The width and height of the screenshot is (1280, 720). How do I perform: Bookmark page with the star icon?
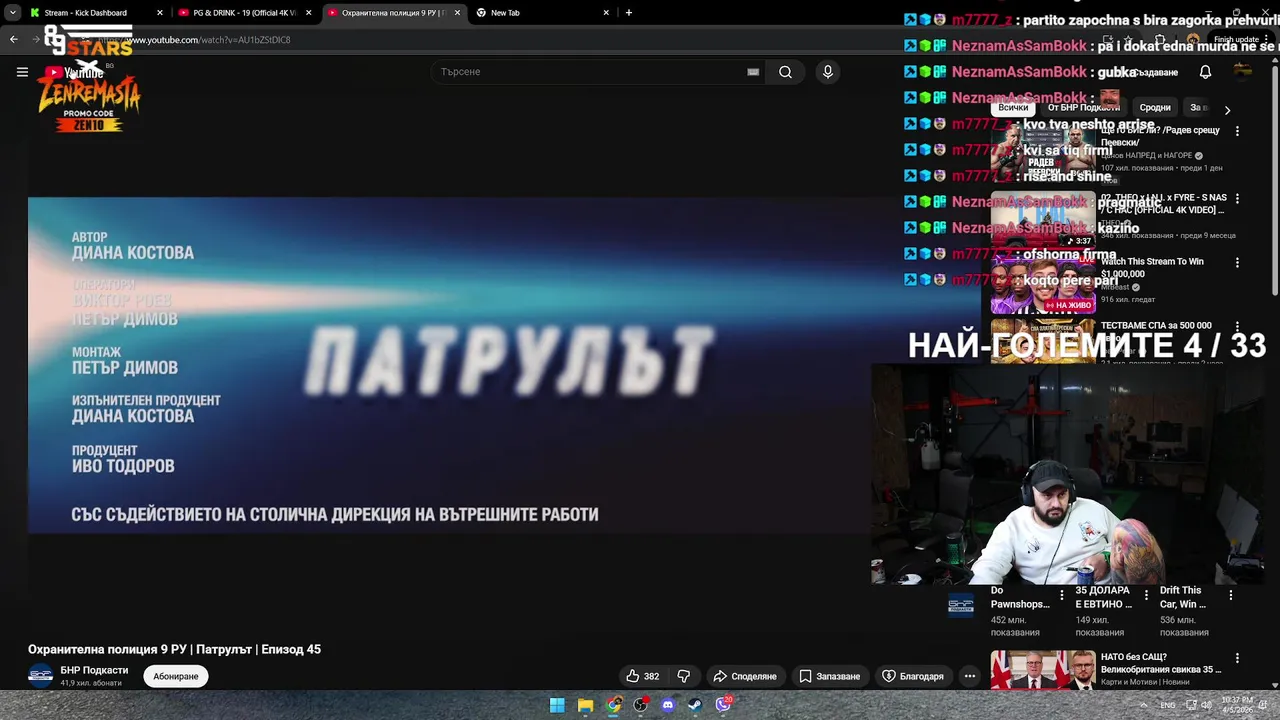(1128, 40)
